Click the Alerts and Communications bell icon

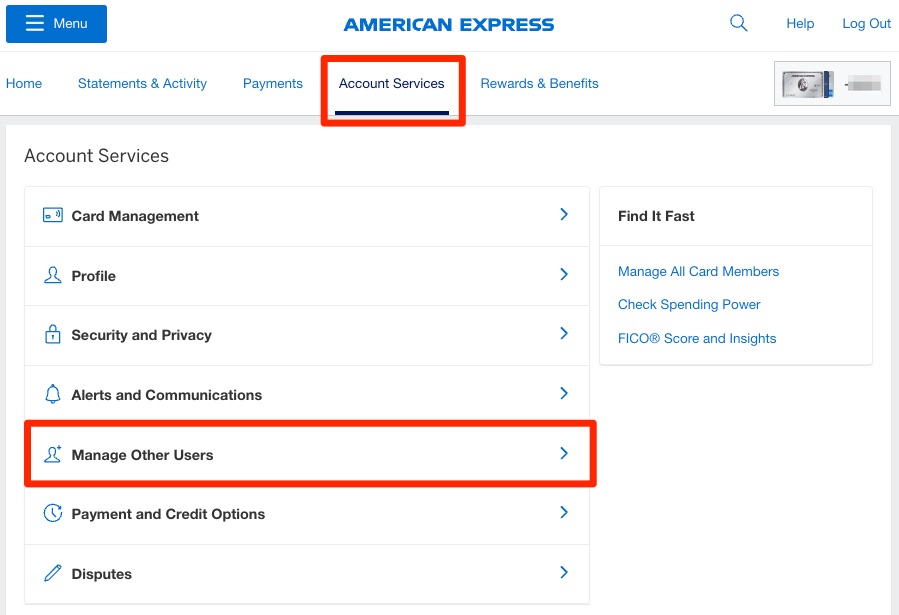52,394
